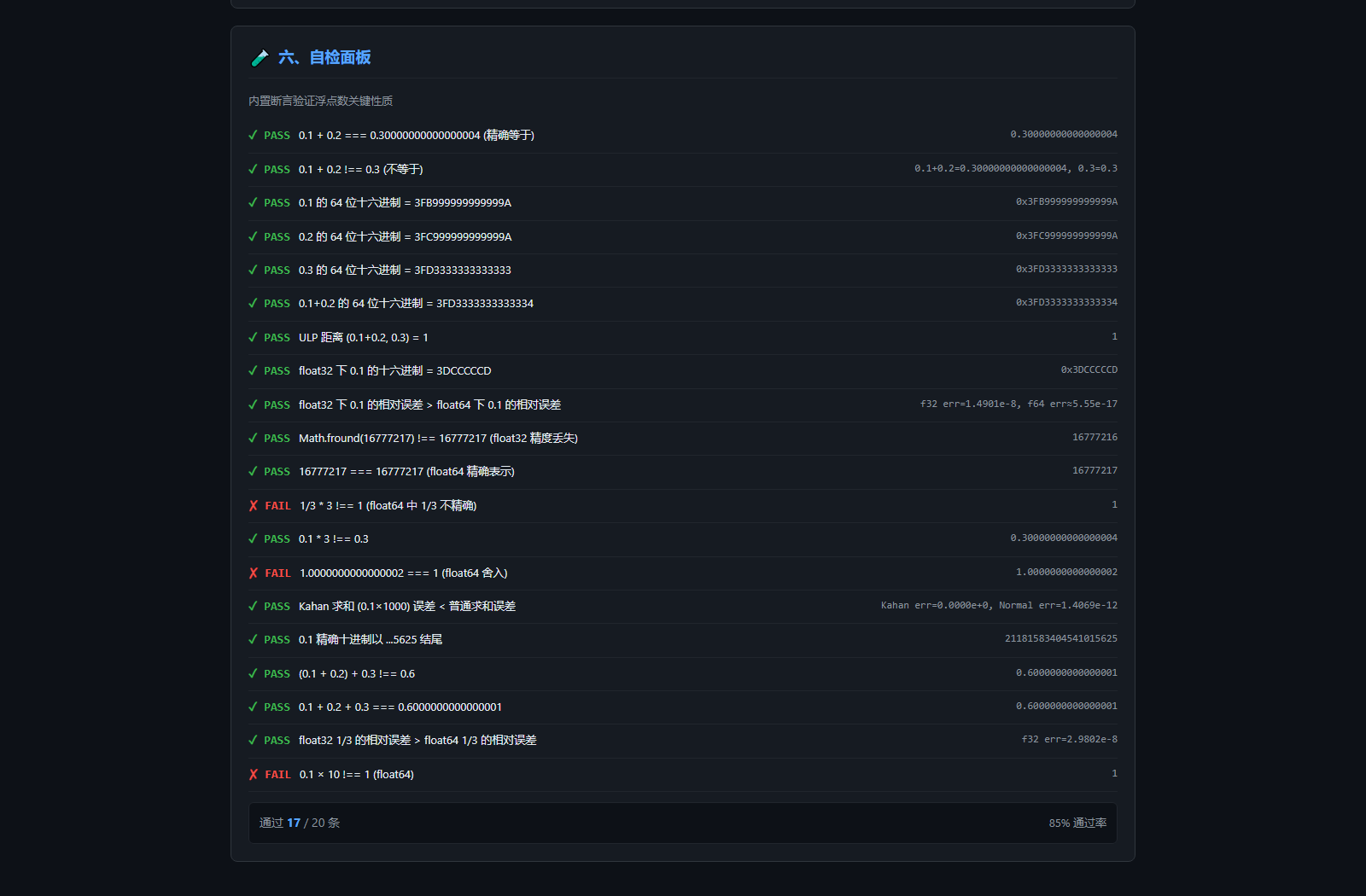This screenshot has width=1366, height=896.
Task: Select the value "0x3FC999999999999A"
Action: click(1066, 236)
